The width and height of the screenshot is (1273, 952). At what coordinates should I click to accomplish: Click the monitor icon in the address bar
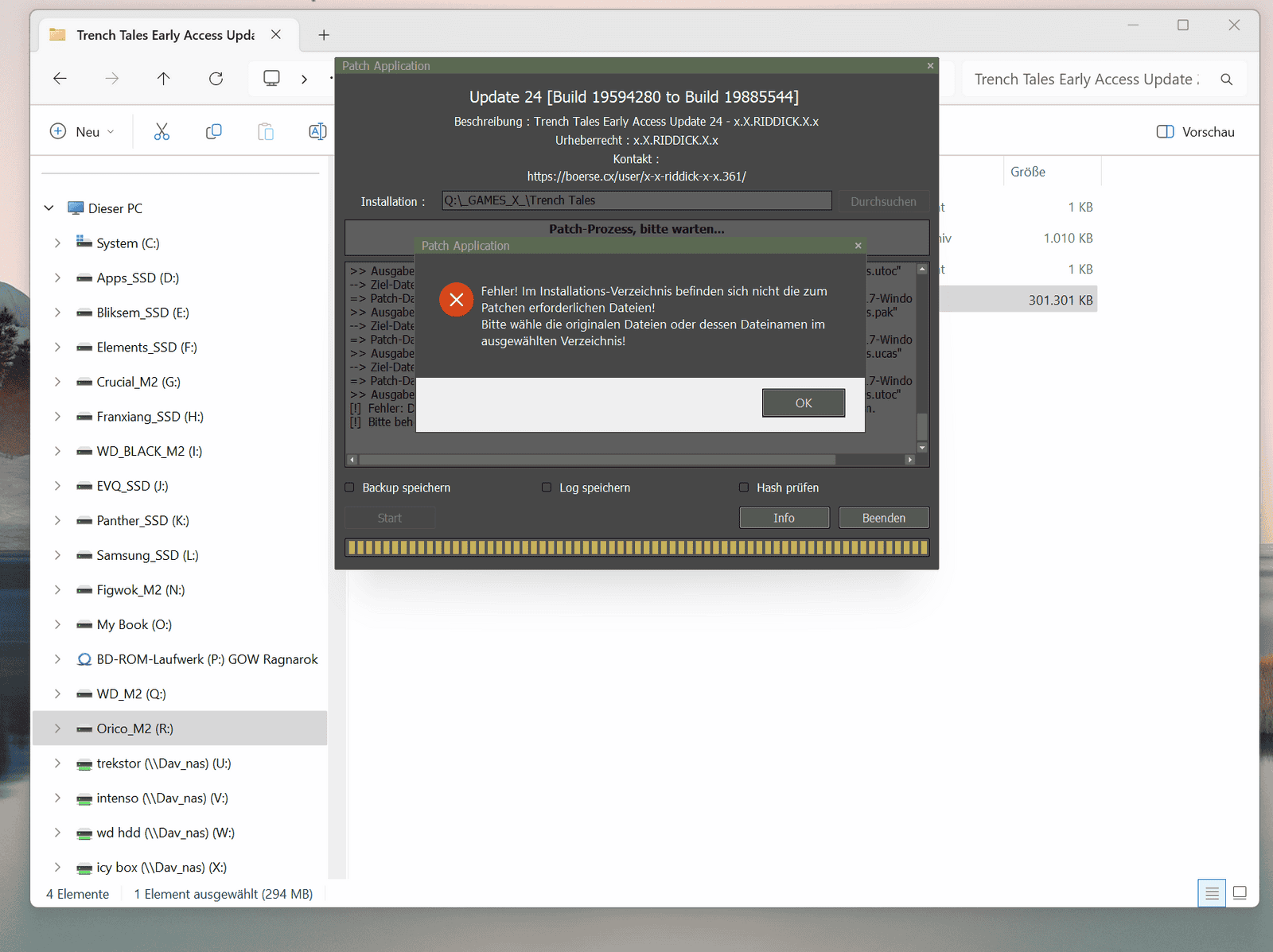pos(271,78)
